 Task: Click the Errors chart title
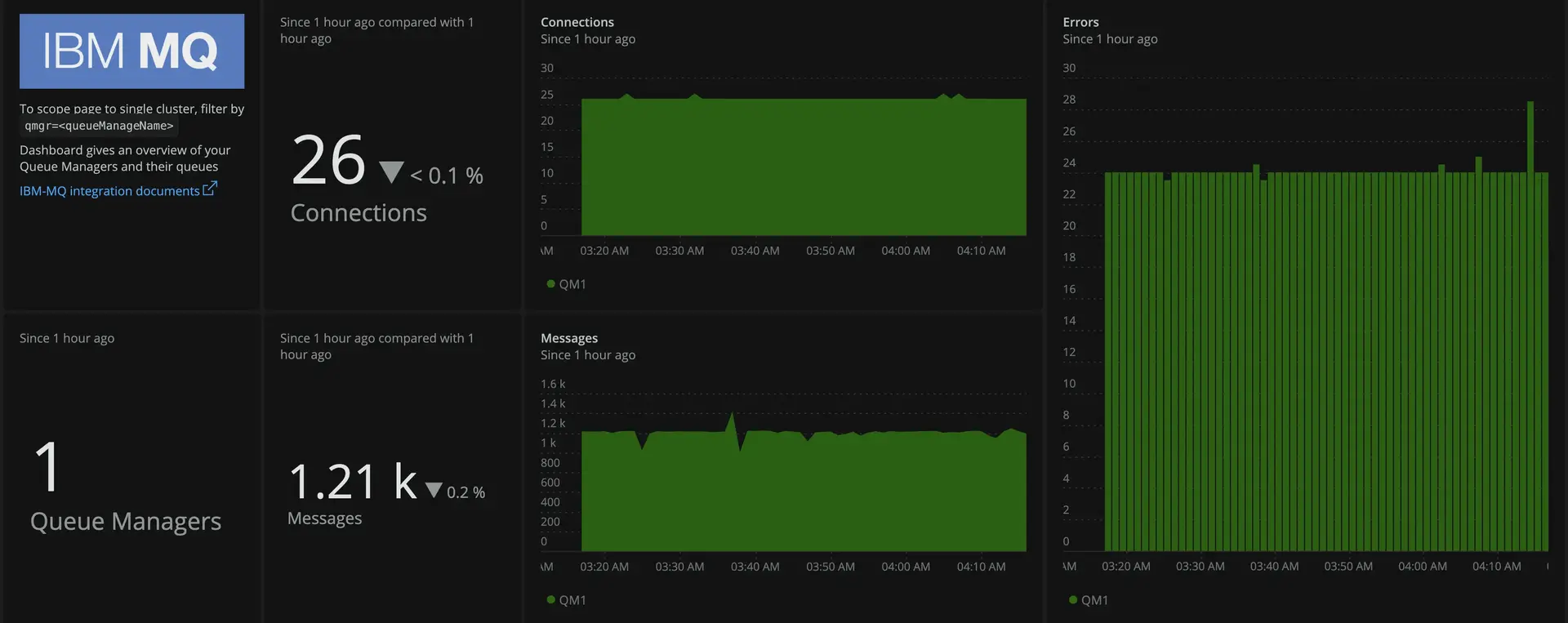(x=1080, y=22)
